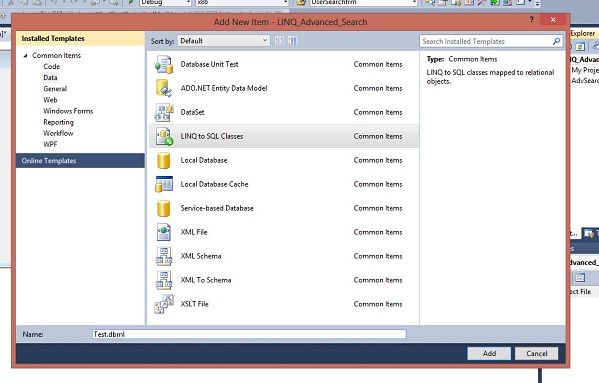The height and width of the screenshot is (383, 599).
Task: Open the Online Templates section
Action: point(80,161)
